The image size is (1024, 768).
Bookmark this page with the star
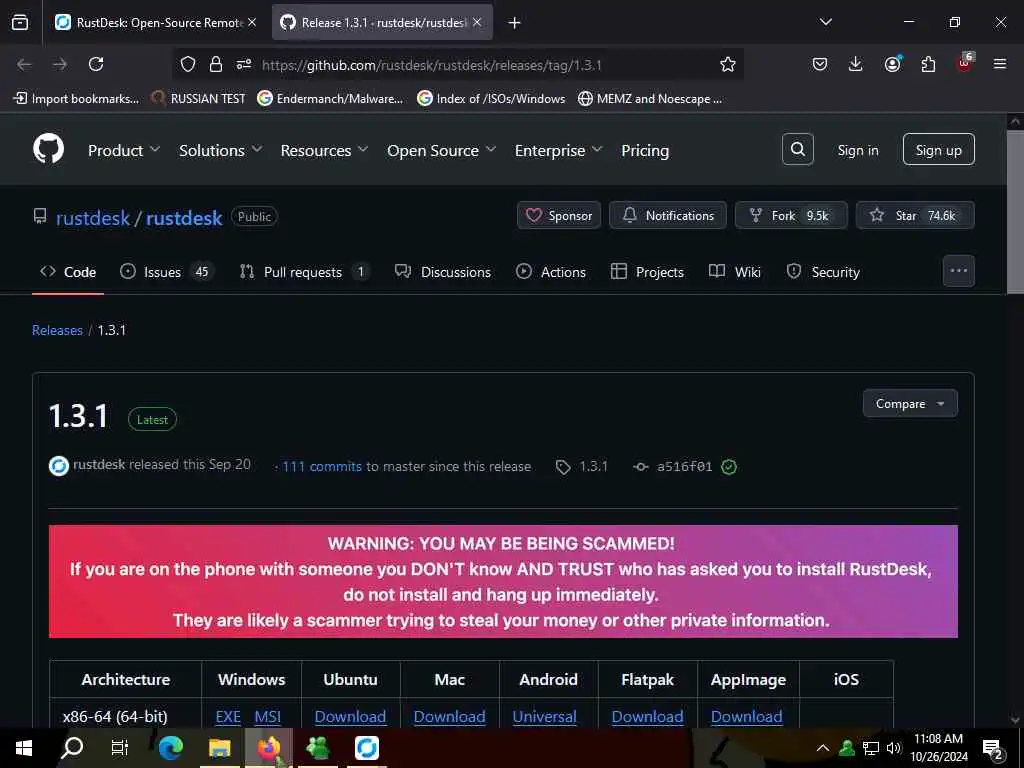click(x=728, y=64)
